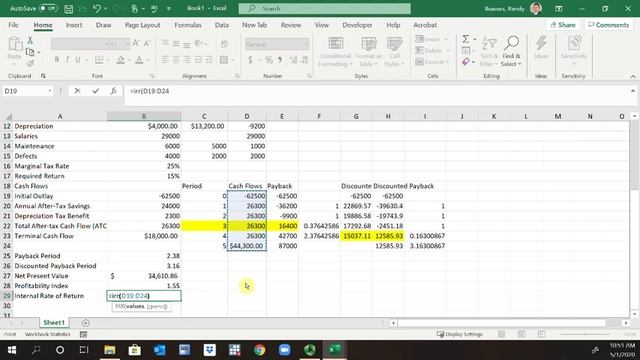Click the Insert Function fx icon
Viewport: 640px width, 360px height.
(113, 91)
